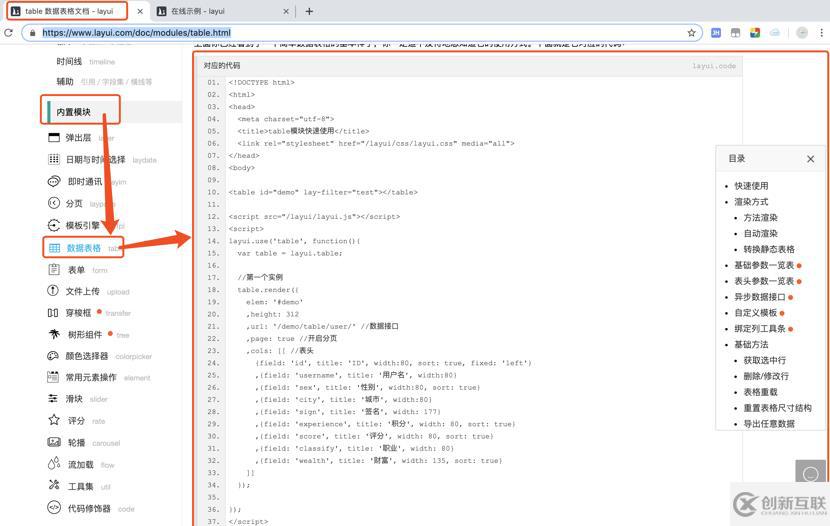The width and height of the screenshot is (830, 526).
Task: Click the 模板引擎 icon
Action: [x=54, y=225]
